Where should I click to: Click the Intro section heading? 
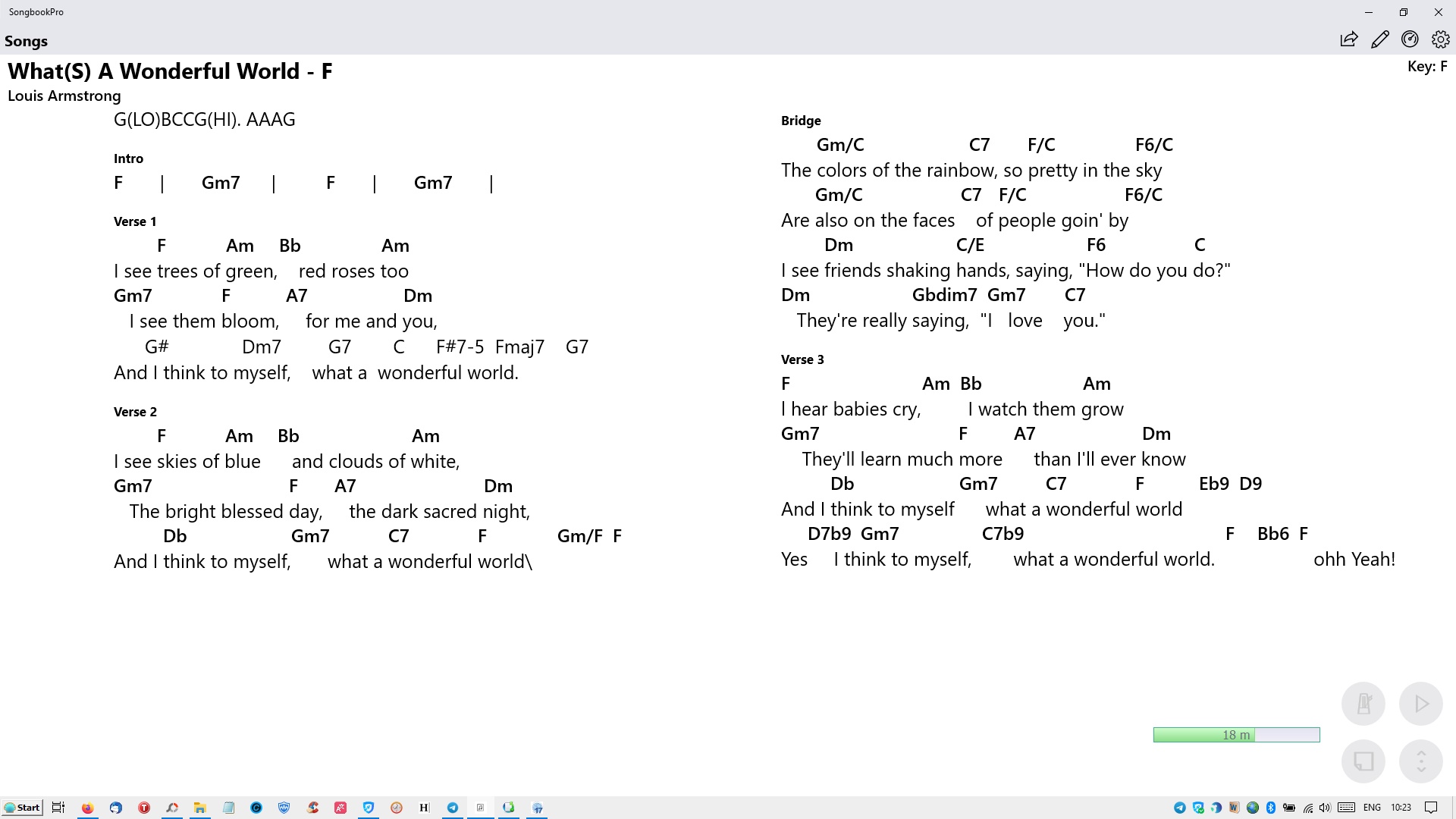pos(128,158)
